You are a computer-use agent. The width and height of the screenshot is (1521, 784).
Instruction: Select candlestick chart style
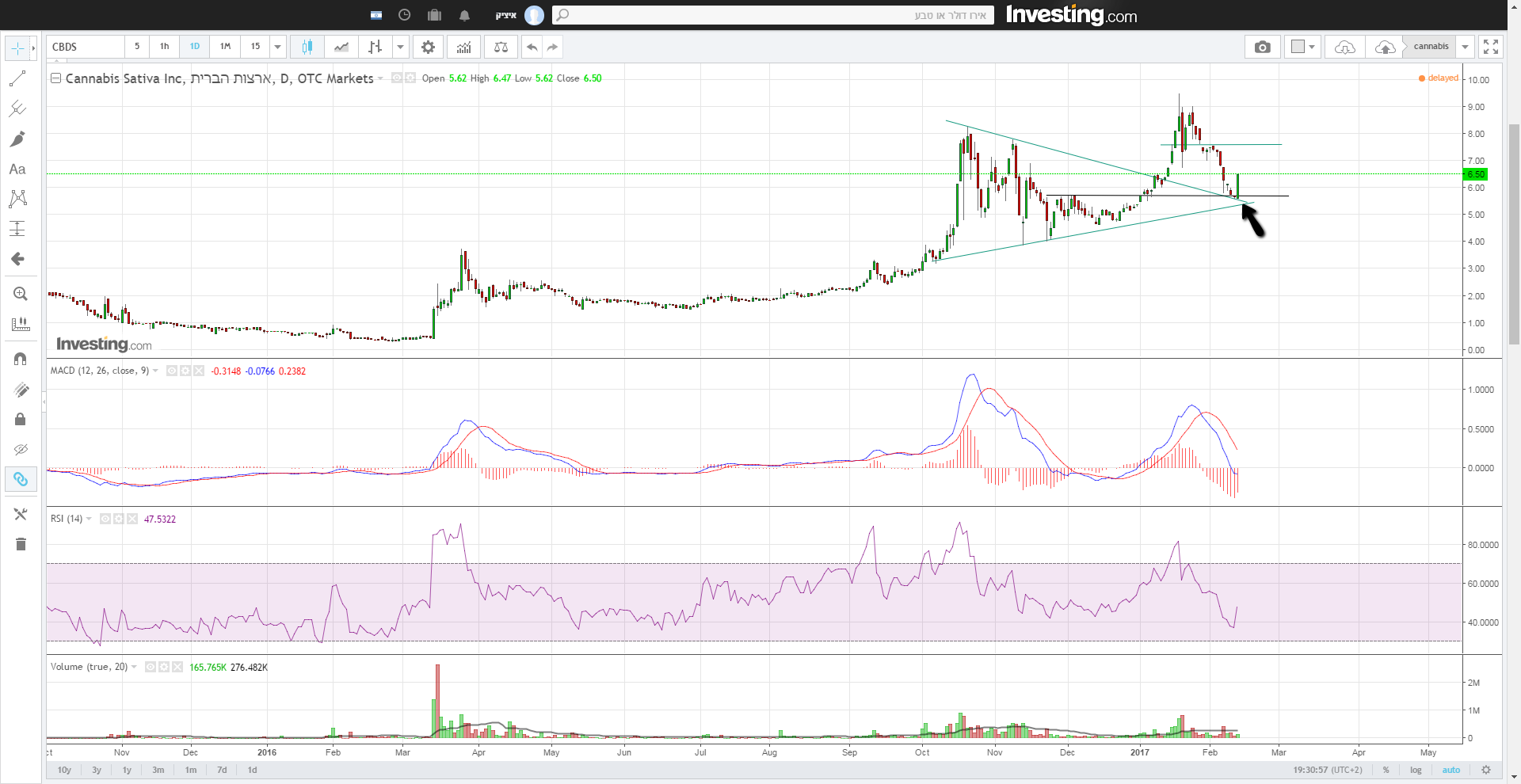307,47
